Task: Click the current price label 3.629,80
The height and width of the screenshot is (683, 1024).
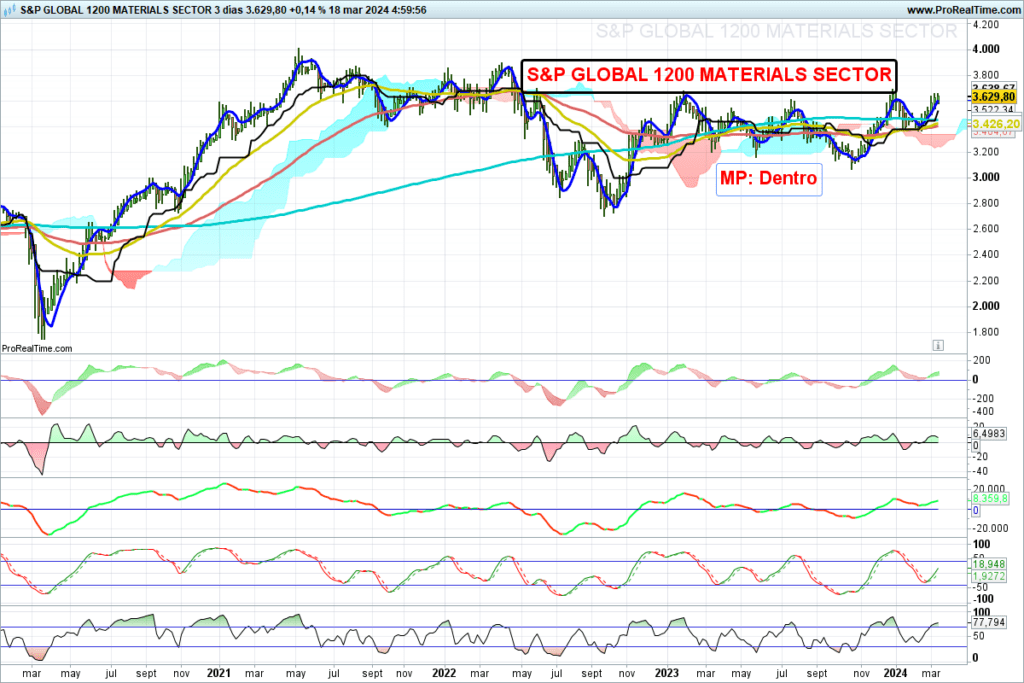Action: (993, 97)
